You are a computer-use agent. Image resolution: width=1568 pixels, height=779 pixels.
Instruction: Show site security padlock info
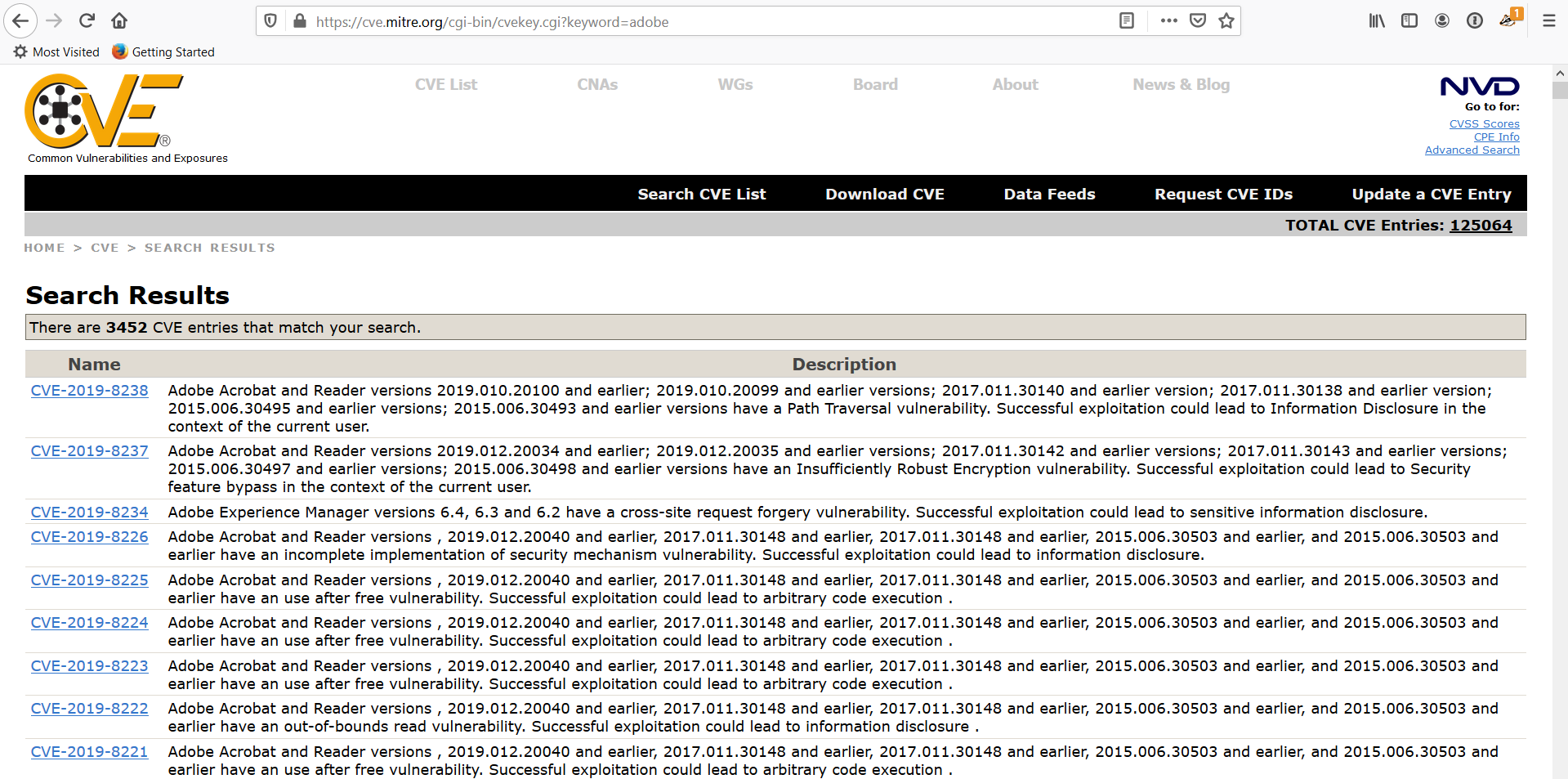[x=300, y=21]
